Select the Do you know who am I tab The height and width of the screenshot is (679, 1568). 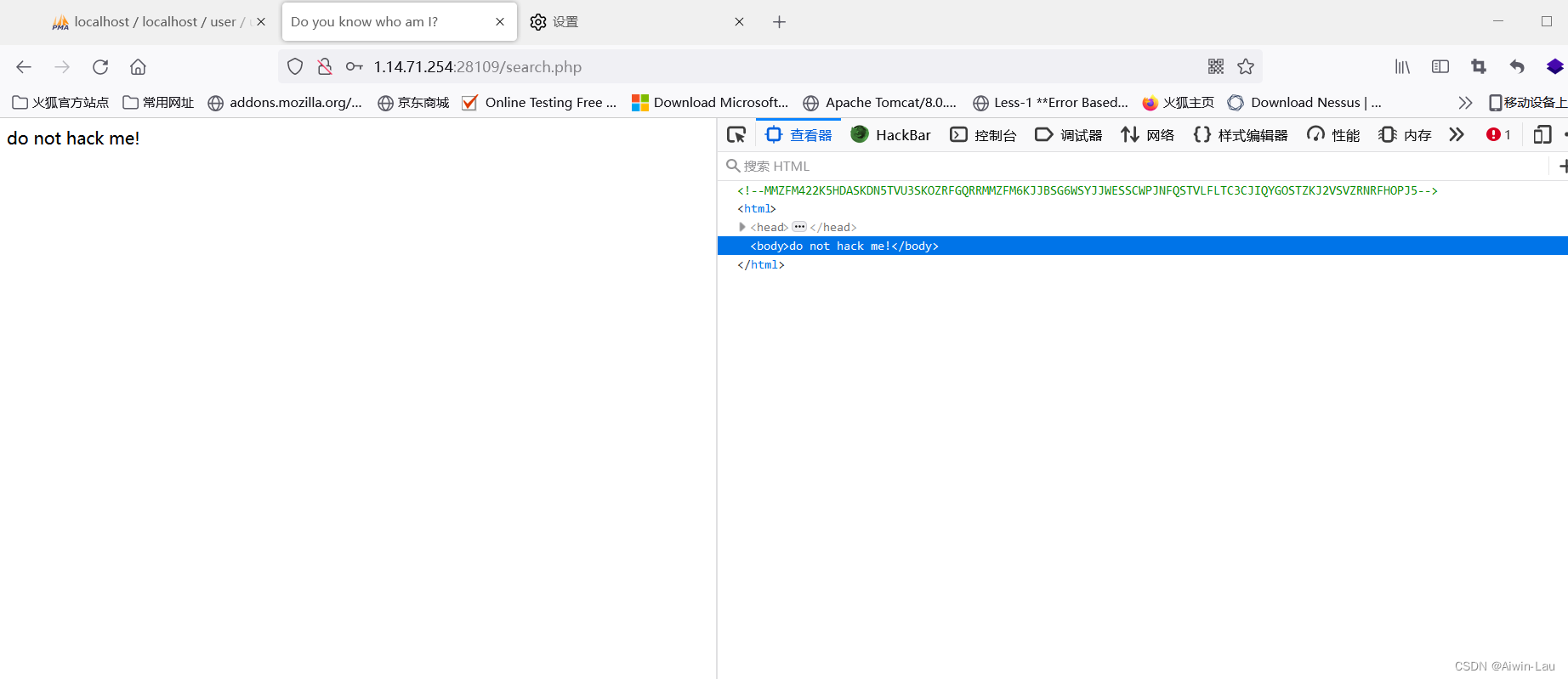pos(400,22)
